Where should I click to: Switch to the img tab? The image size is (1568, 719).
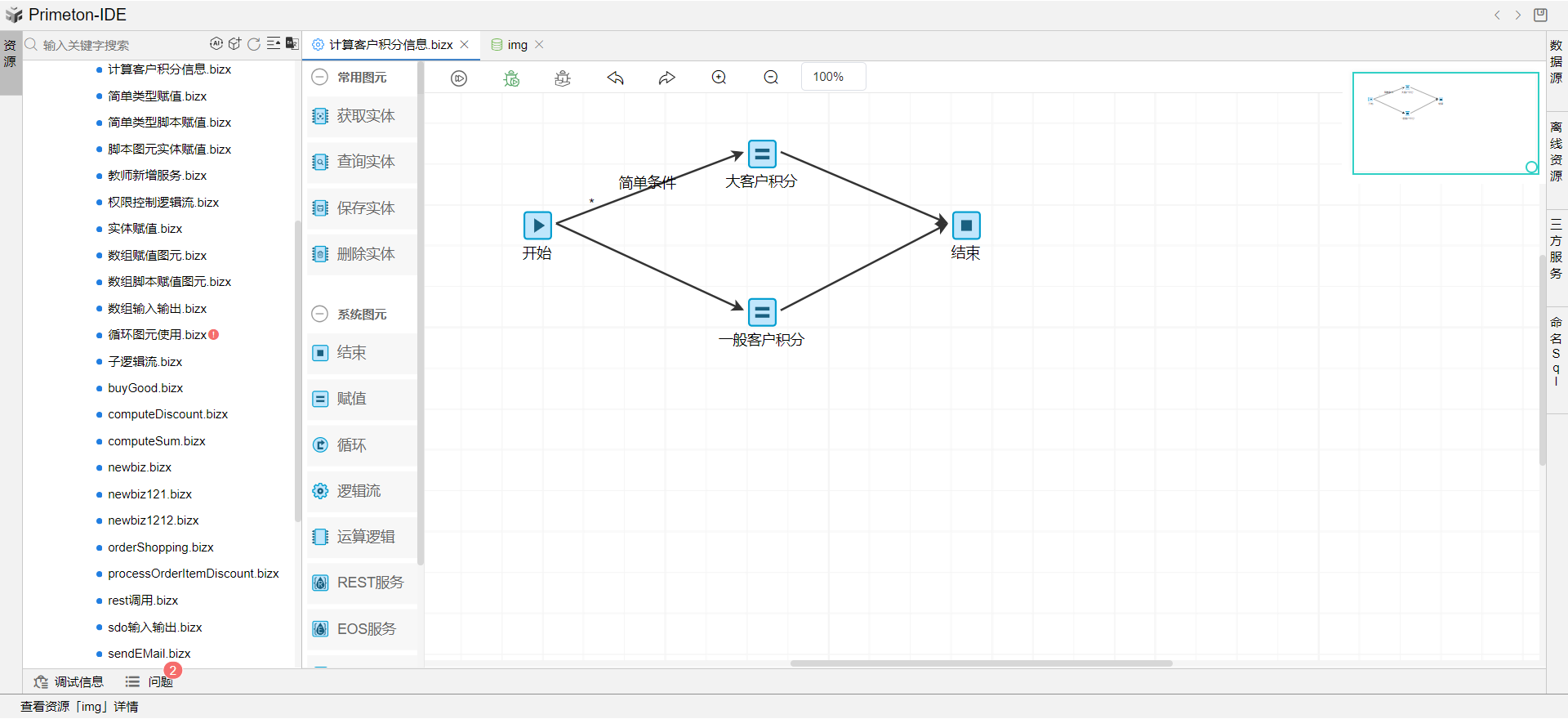(x=516, y=45)
